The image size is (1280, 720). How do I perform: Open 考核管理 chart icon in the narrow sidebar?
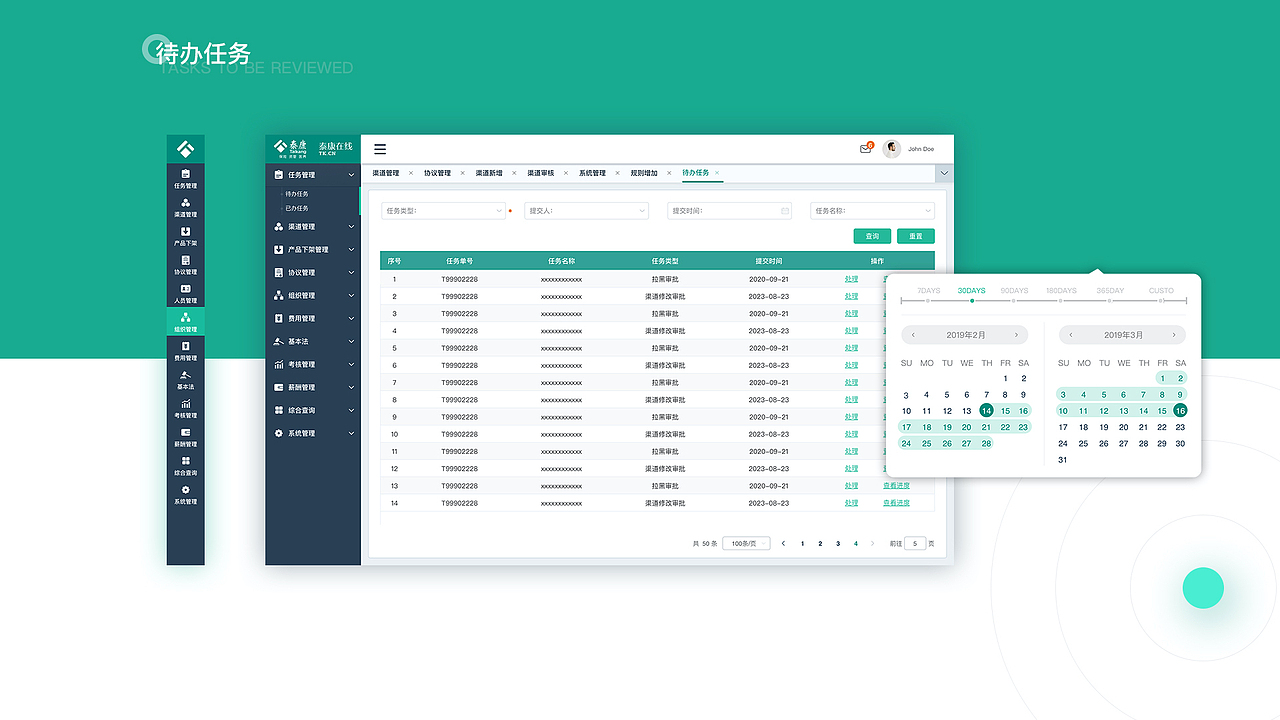(x=185, y=408)
